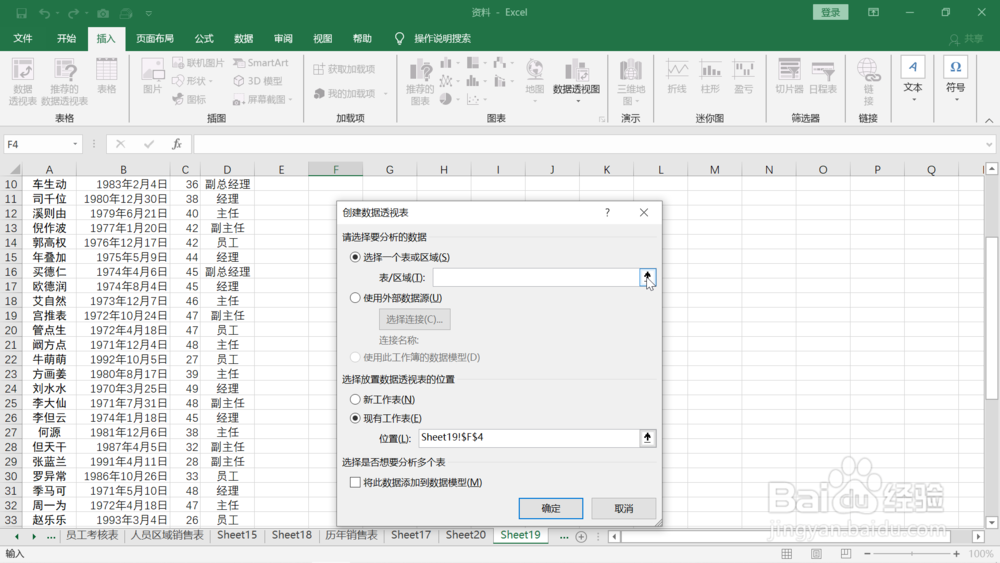This screenshot has width=1000, height=563.
Task: Choose the Existing Worksheet radio option
Action: pos(355,418)
